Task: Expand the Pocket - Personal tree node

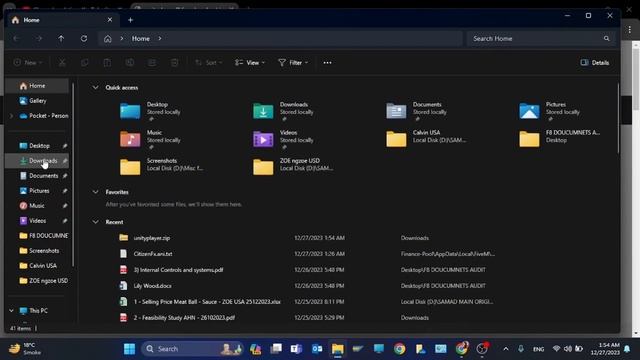Action: (11, 116)
